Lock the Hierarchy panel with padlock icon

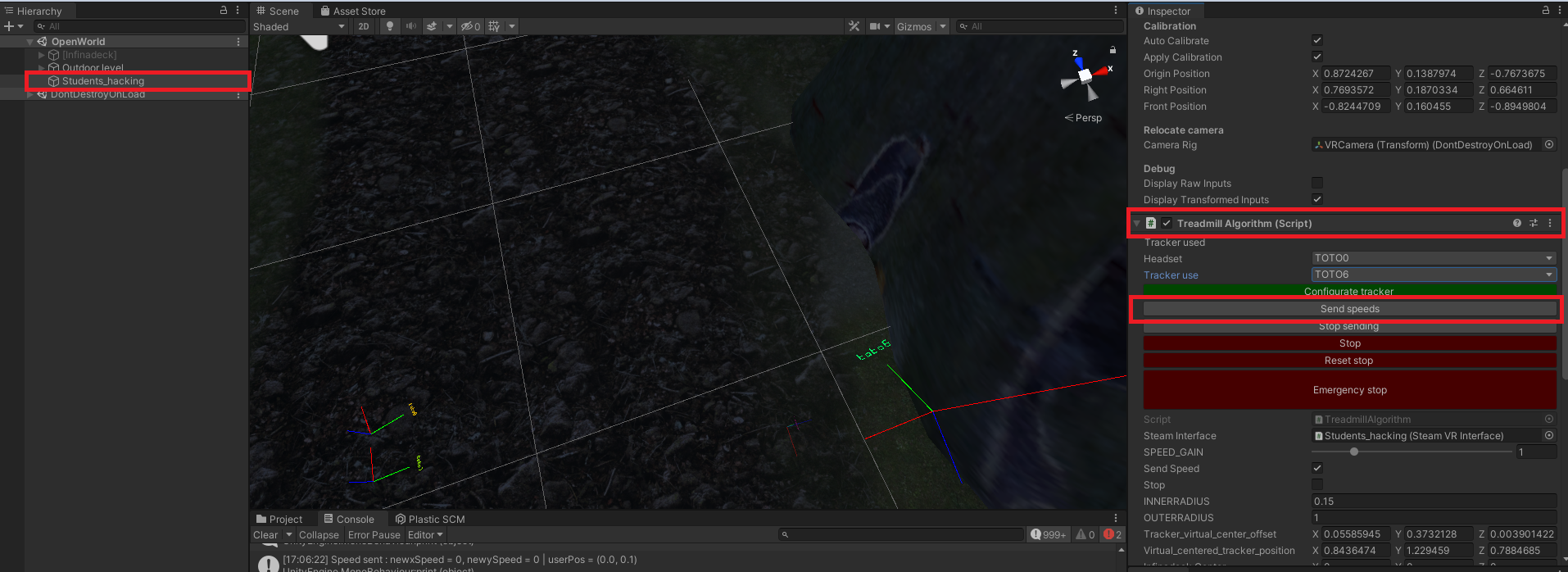click(224, 11)
